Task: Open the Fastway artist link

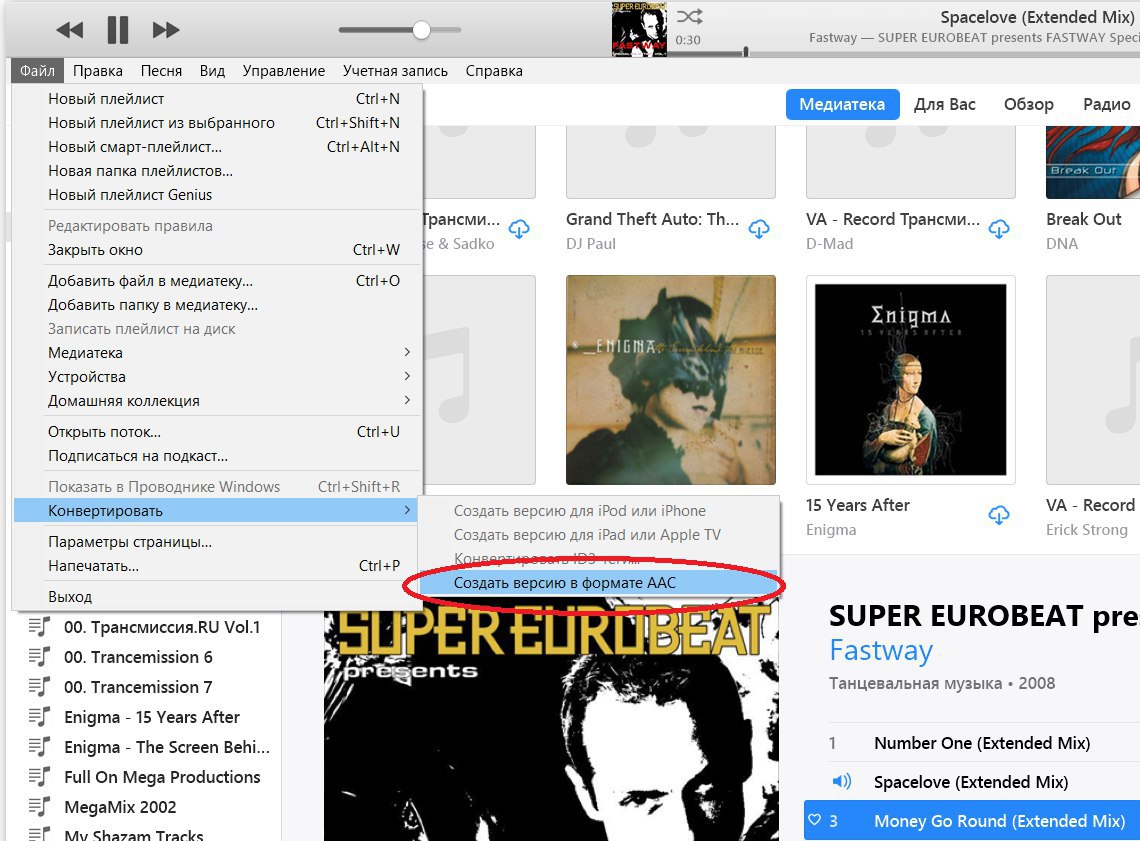Action: coord(880,650)
